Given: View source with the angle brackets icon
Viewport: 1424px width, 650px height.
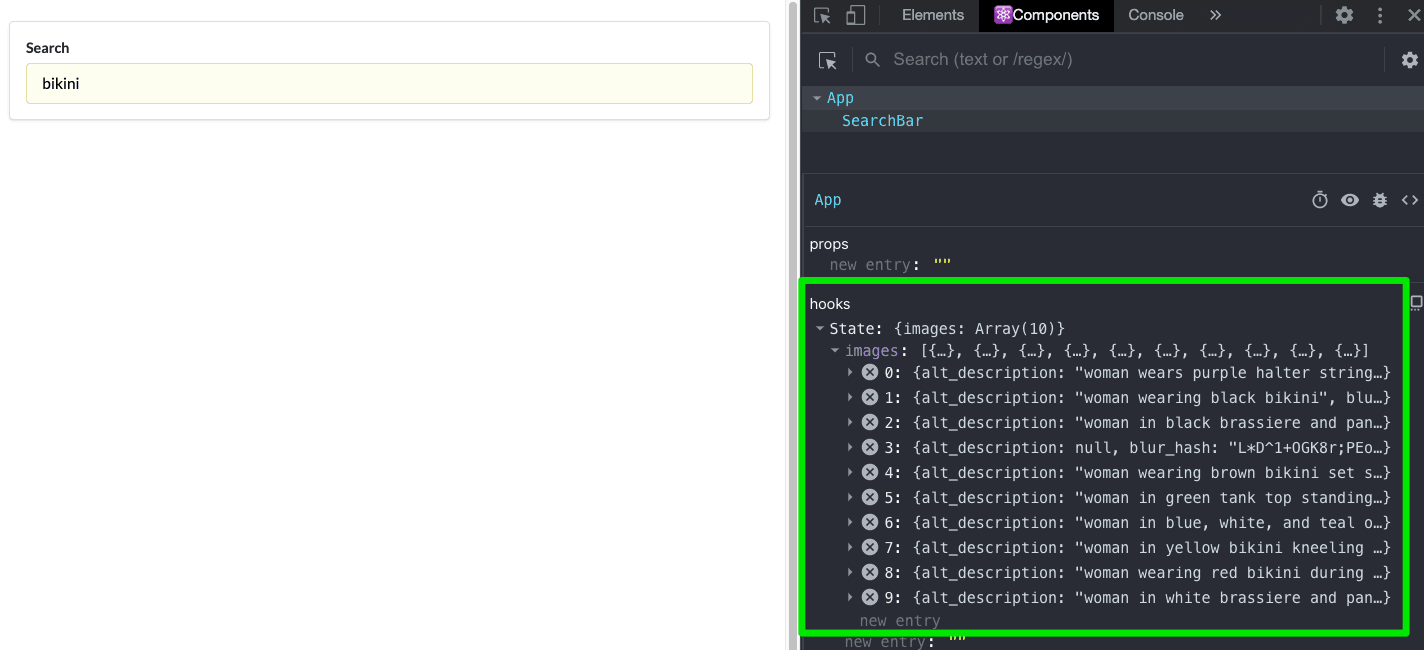Looking at the screenshot, I should tap(1409, 200).
